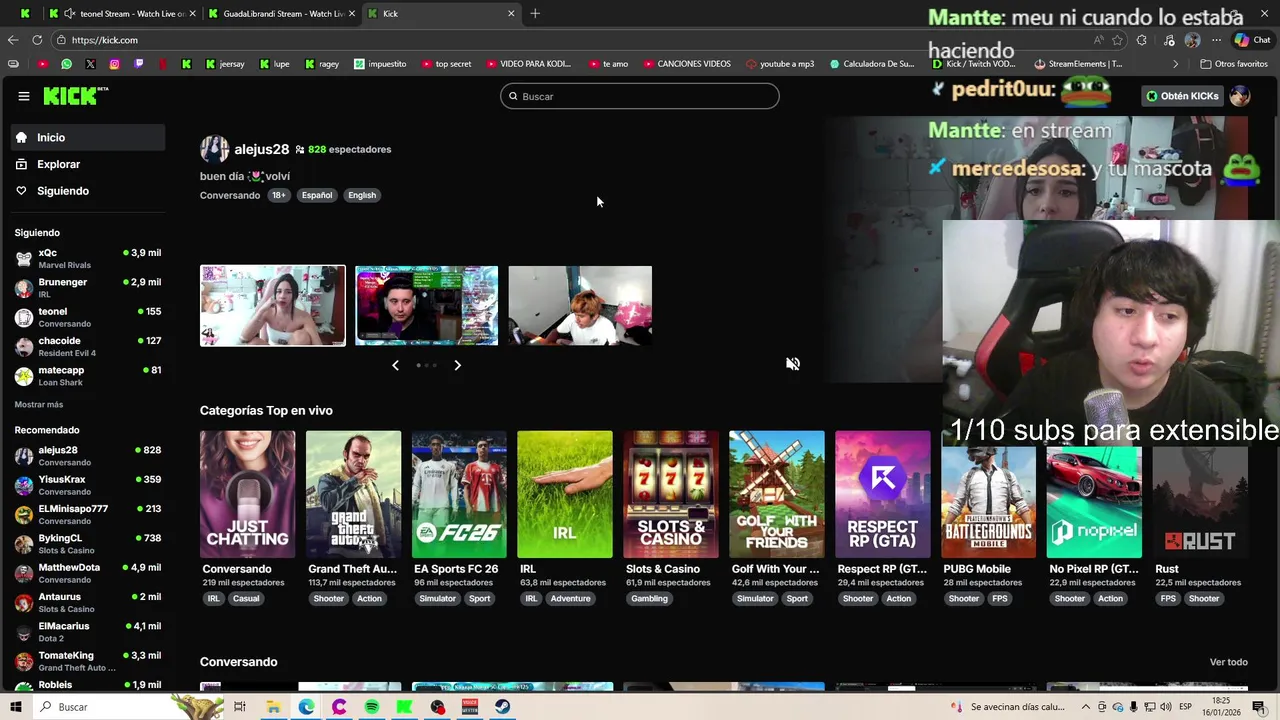Open alejus28 featured streamer name
The width and height of the screenshot is (1280, 720).
(x=261, y=149)
